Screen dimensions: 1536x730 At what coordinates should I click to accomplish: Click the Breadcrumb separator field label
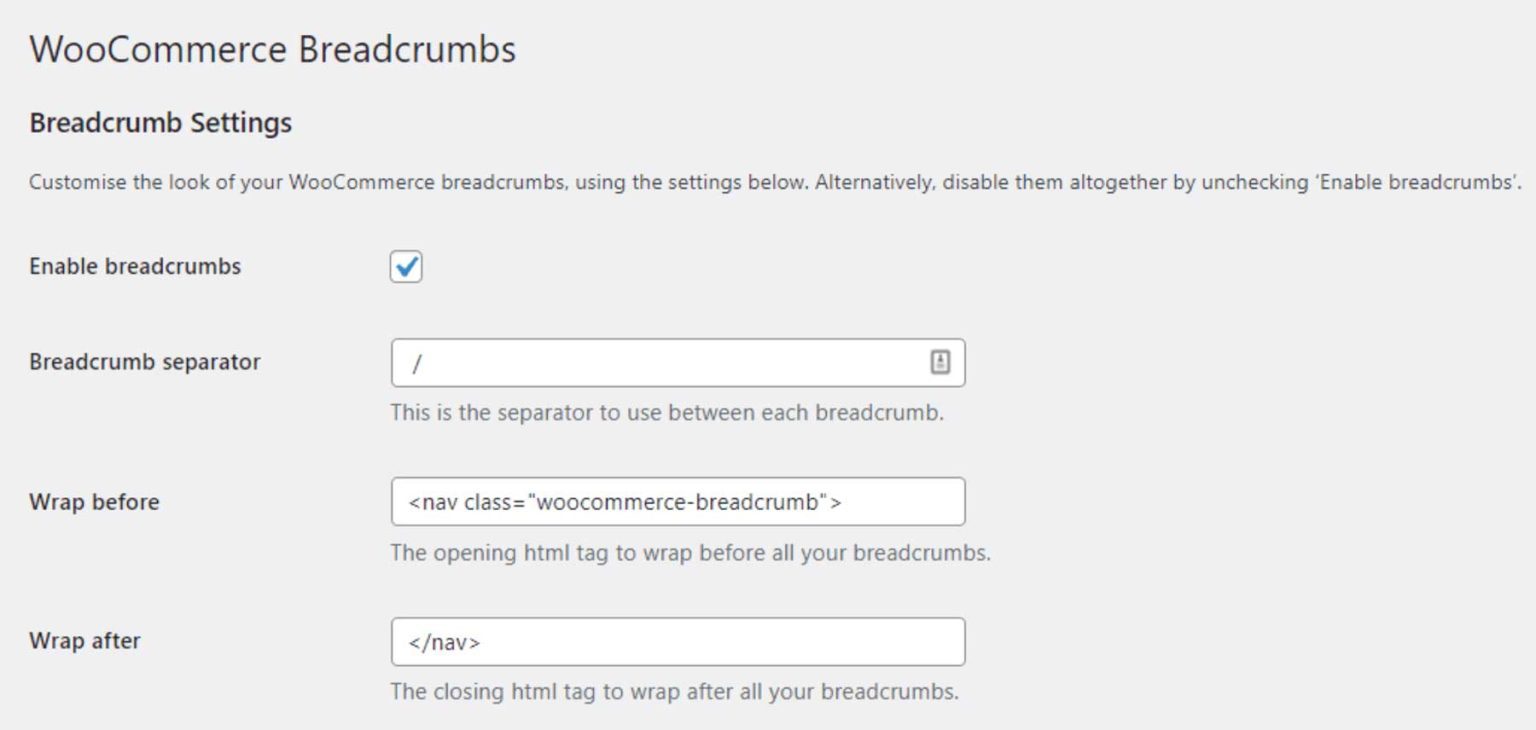[144, 362]
